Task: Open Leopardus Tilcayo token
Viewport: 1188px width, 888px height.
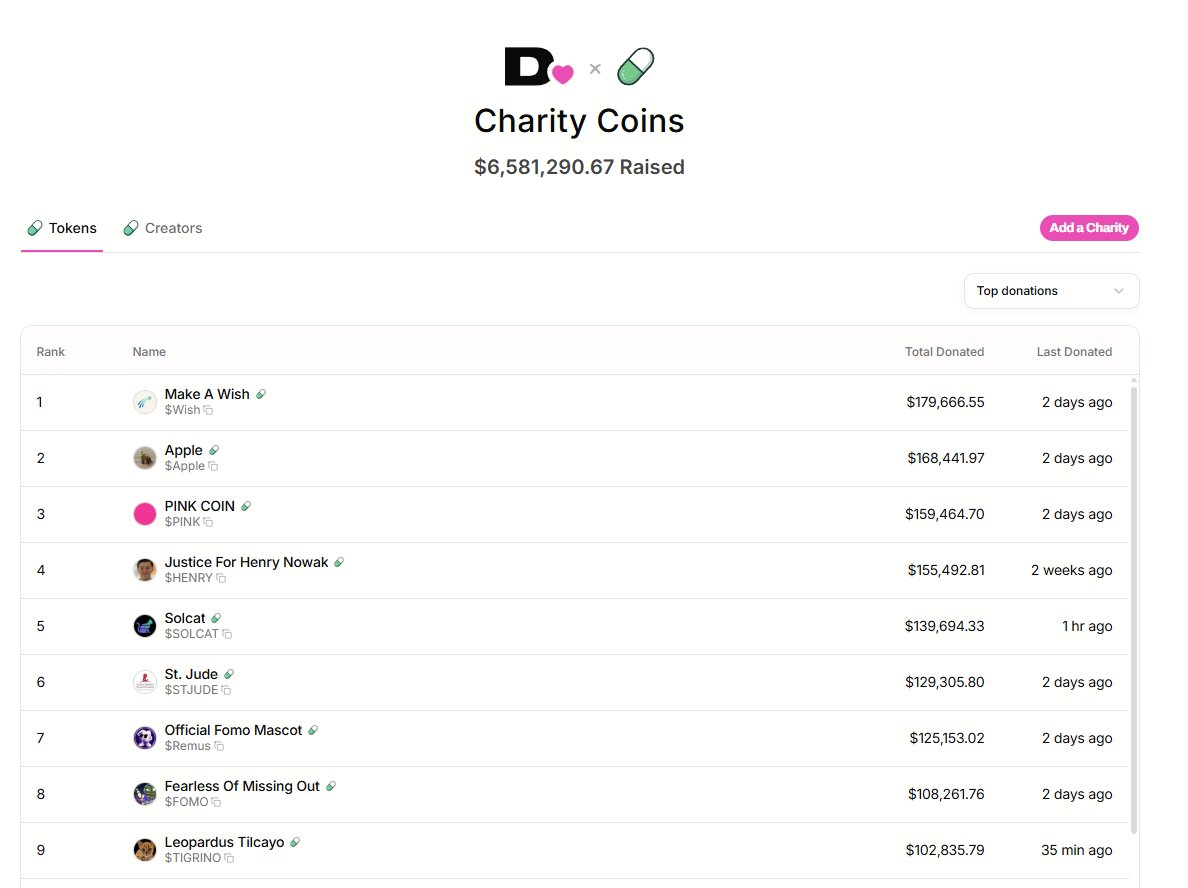Action: pos(224,843)
